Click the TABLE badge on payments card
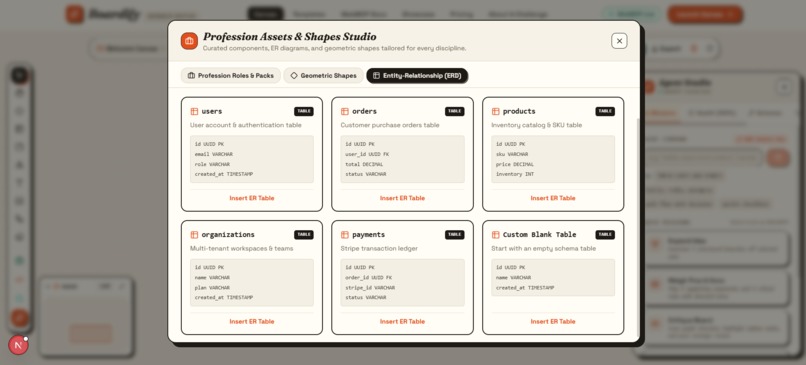The width and height of the screenshot is (806, 365). coord(454,234)
